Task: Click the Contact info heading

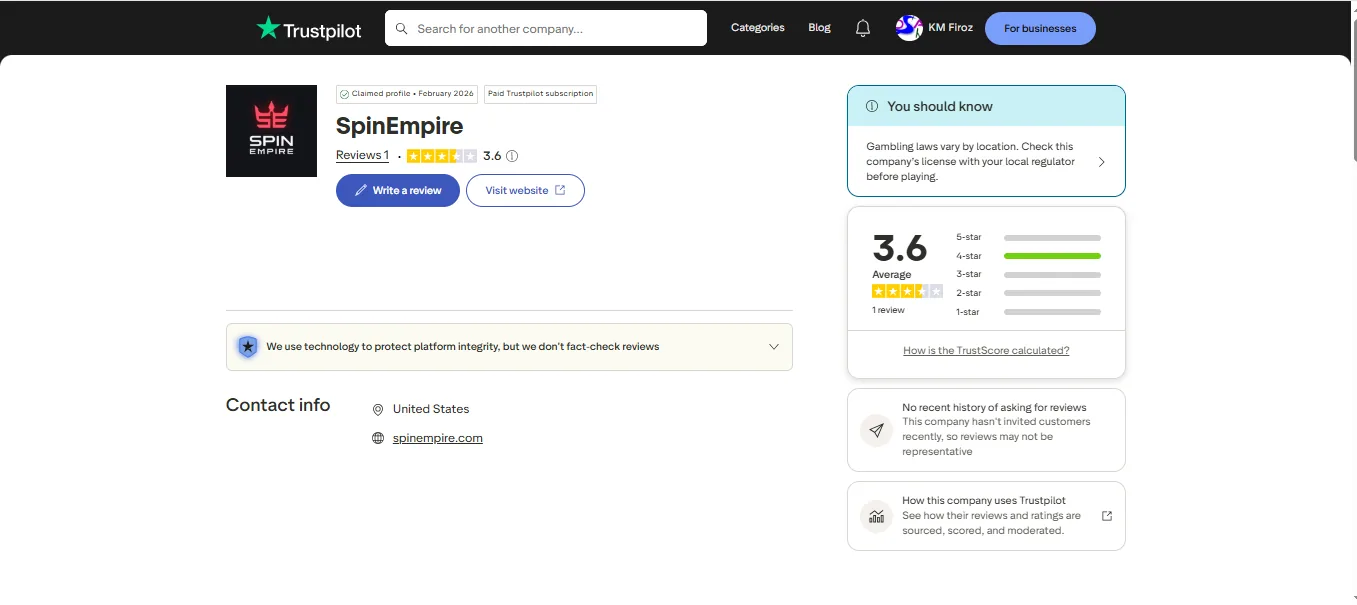Action: pyautogui.click(x=278, y=405)
